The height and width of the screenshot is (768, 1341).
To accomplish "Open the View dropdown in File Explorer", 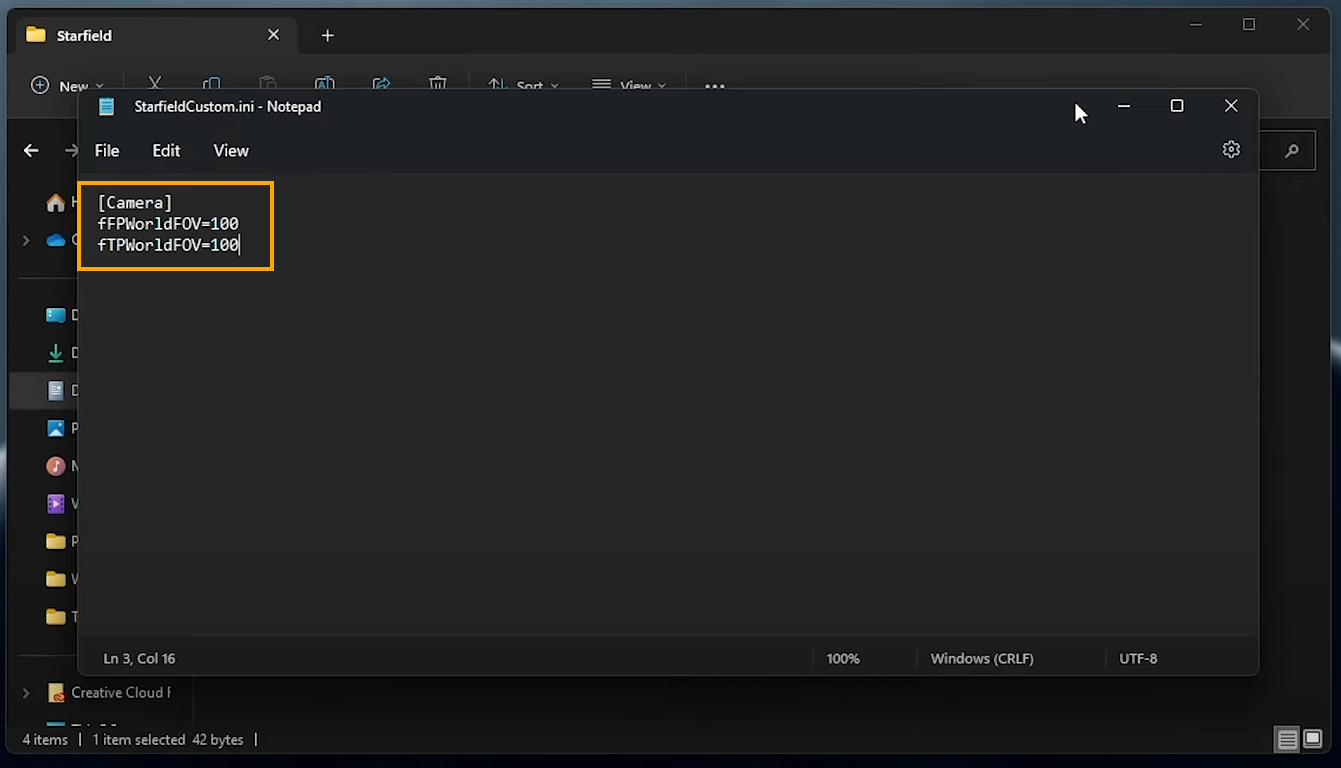I will tap(628, 86).
